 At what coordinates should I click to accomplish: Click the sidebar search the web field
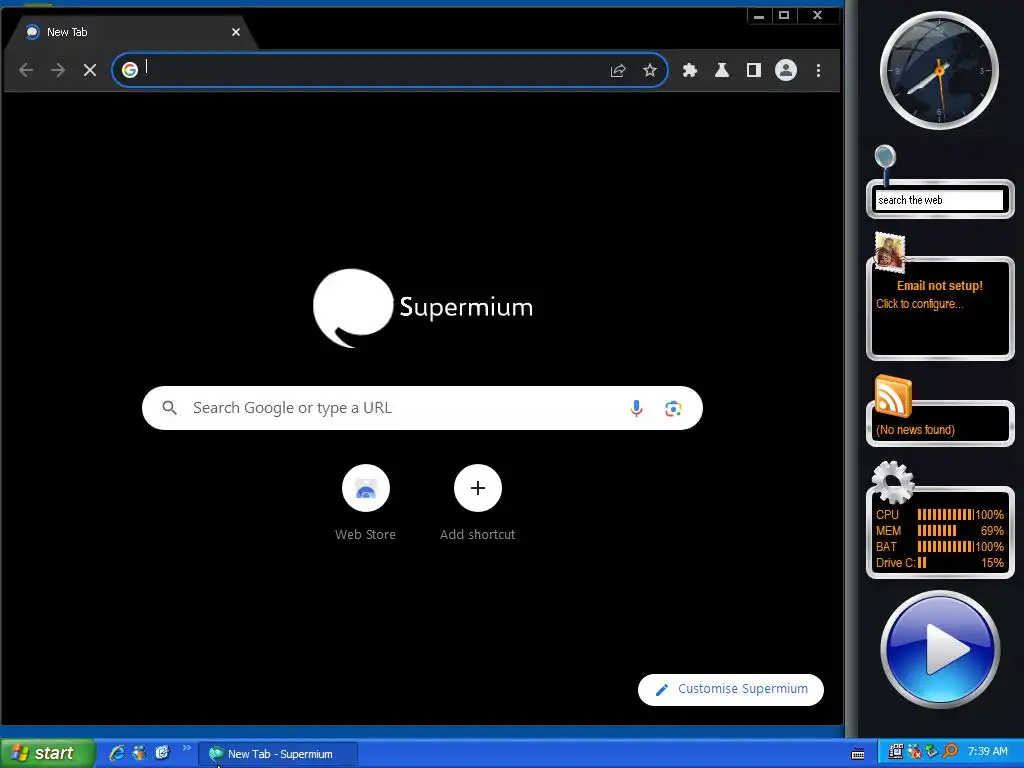point(939,200)
